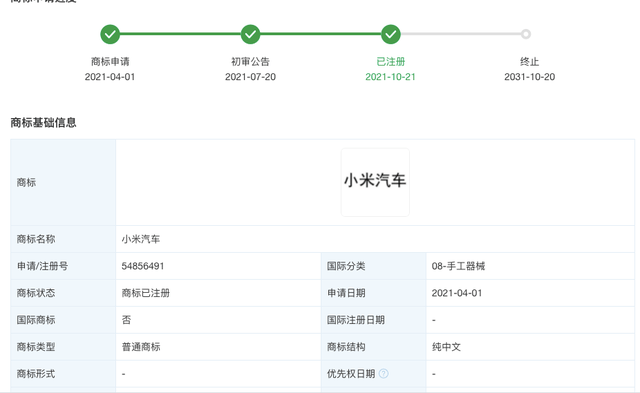The height and width of the screenshot is (393, 640).
Task: Click the termination date 2031-10-20
Action: pyautogui.click(x=529, y=77)
